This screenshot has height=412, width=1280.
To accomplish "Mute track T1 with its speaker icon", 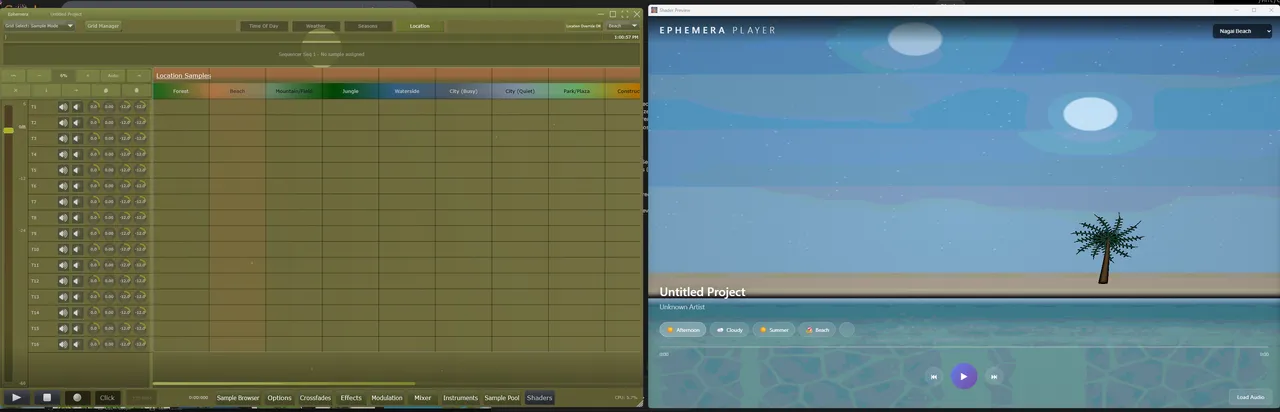I will point(63,107).
